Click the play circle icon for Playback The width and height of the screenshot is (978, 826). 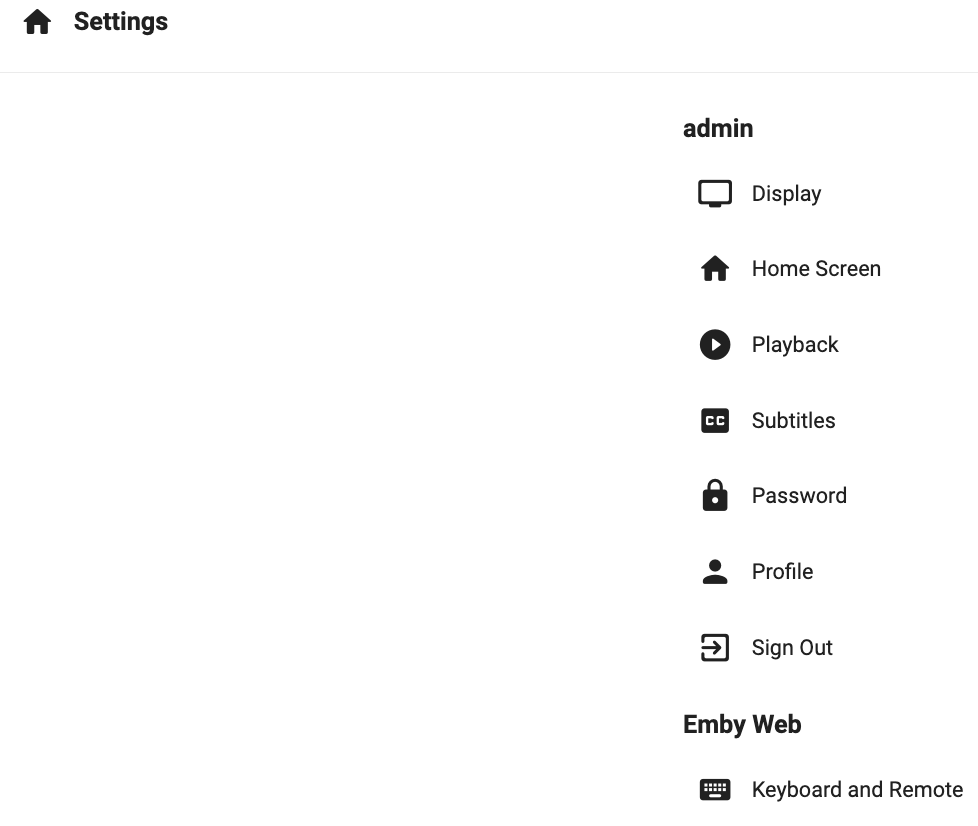[715, 345]
